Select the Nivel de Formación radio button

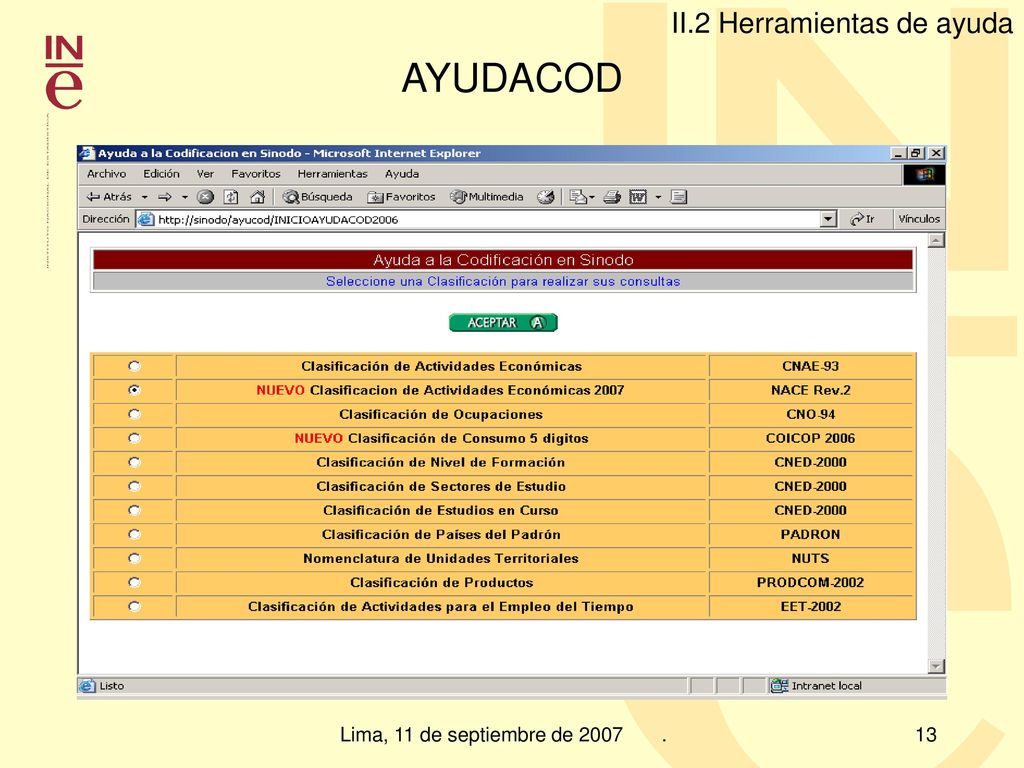(x=135, y=462)
